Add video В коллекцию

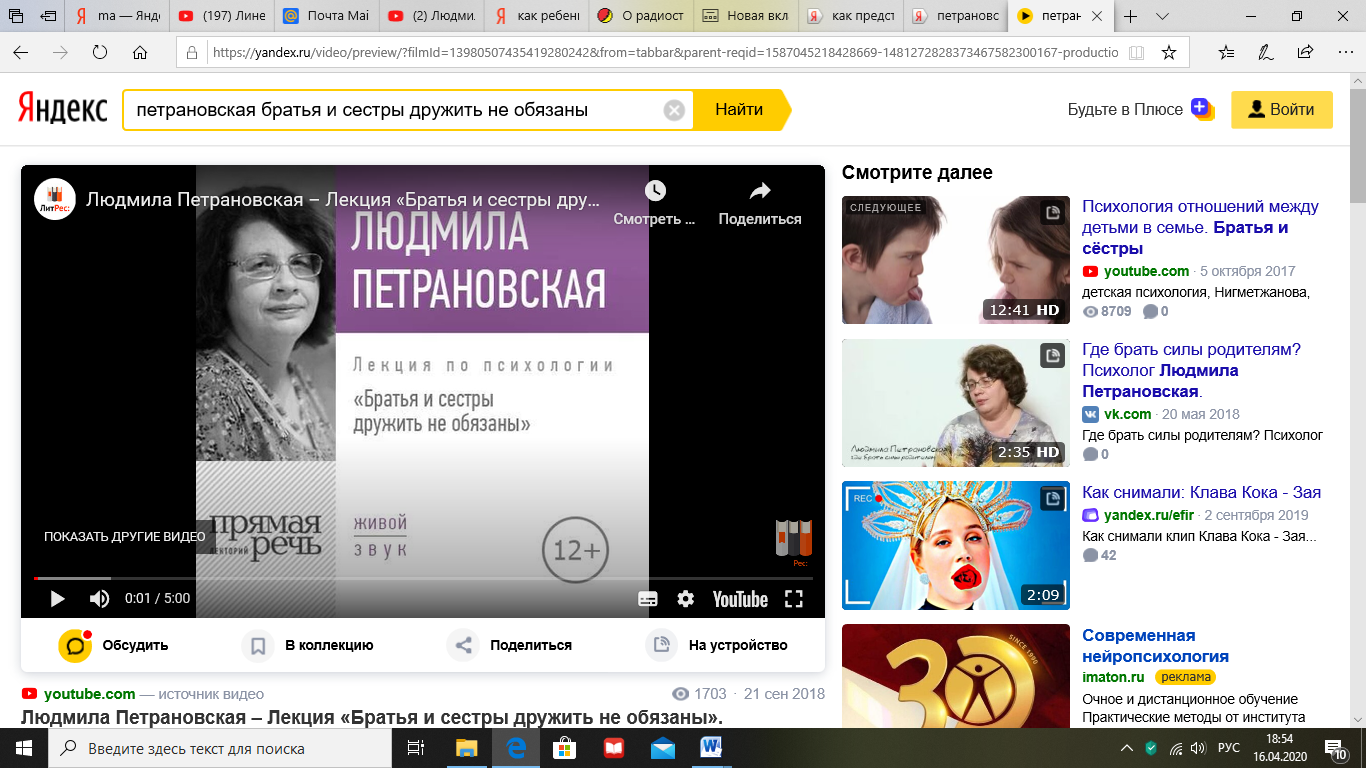(308, 645)
